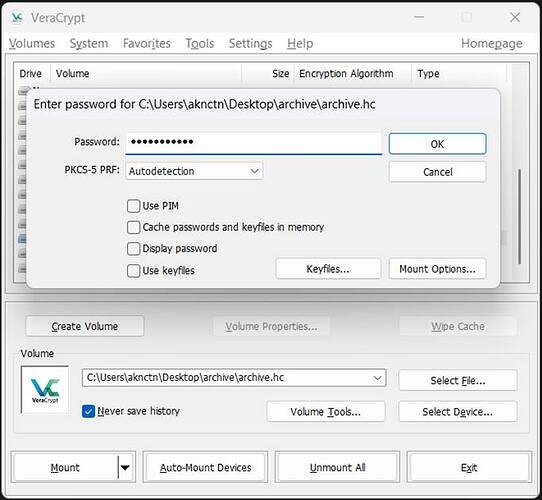Click the Encryption Algorithm column header

pyautogui.click(x=353, y=73)
